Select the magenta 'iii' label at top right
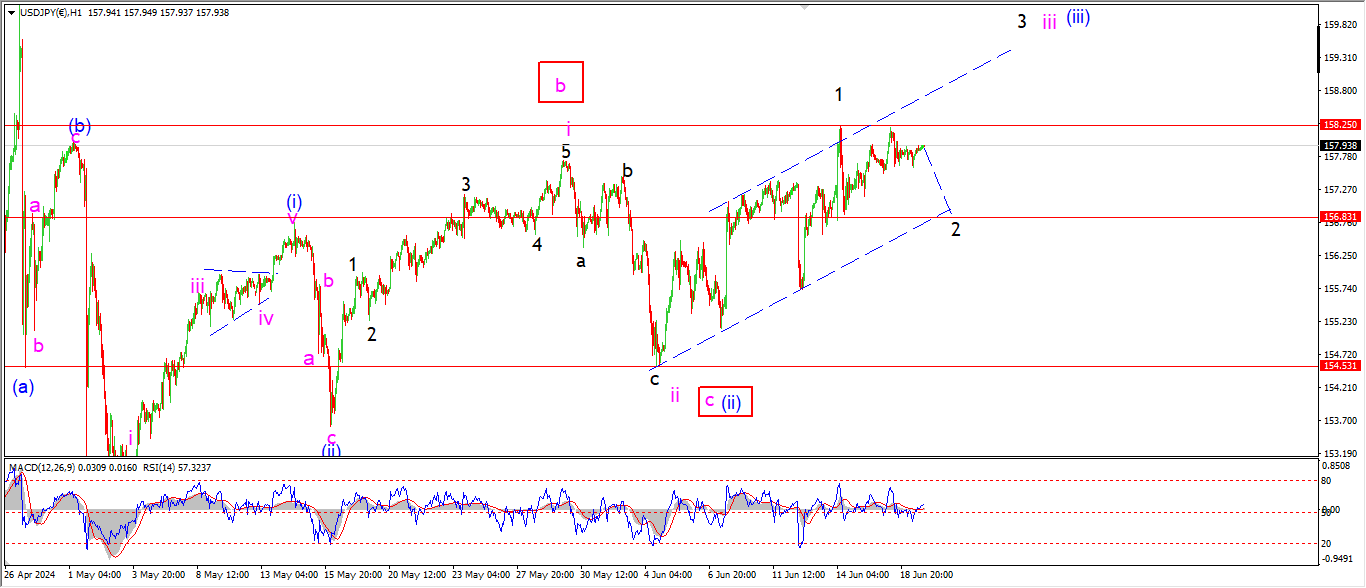Screen dimensions: 1366x588 1048,22
